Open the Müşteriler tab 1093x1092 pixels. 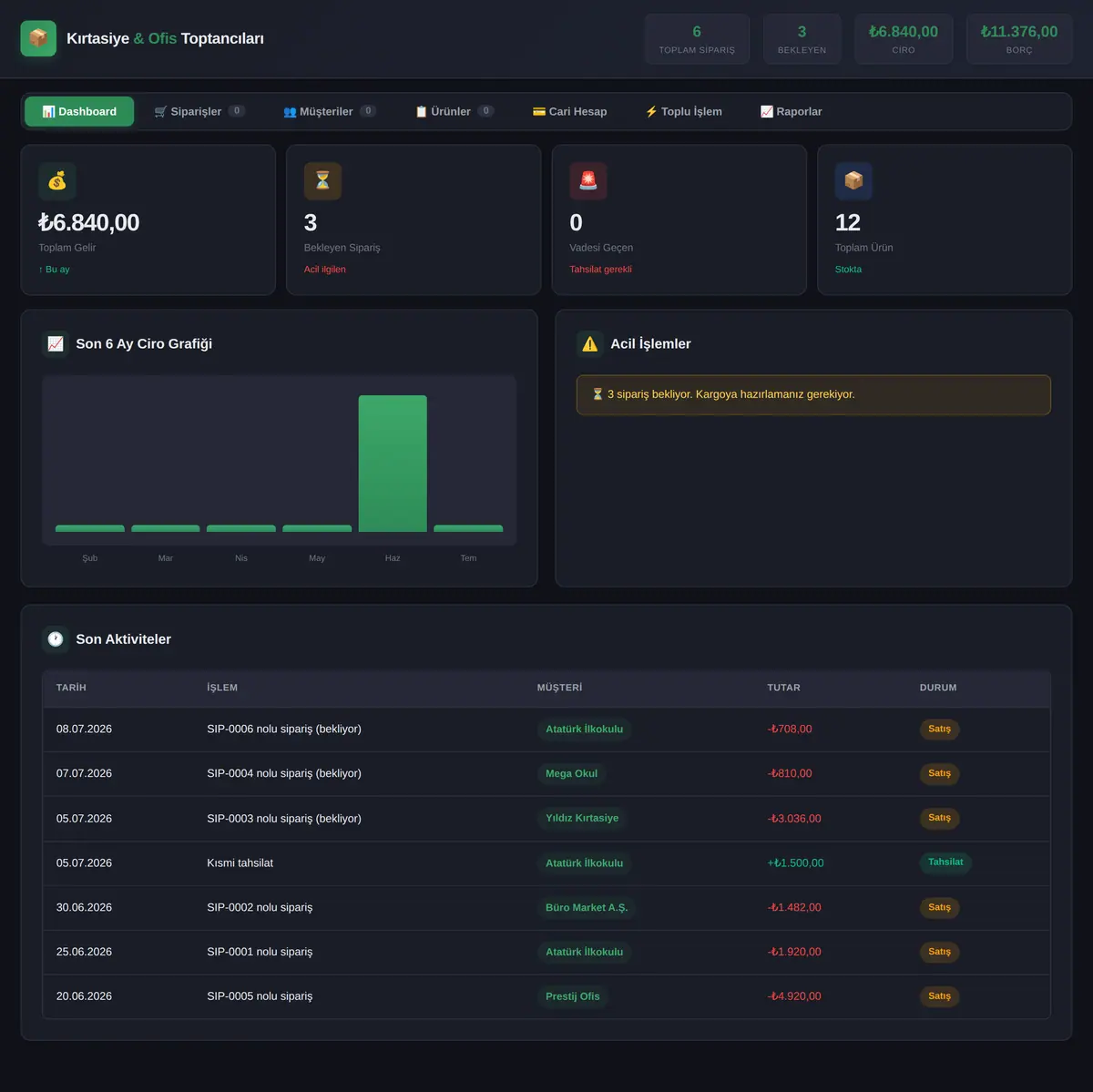tap(330, 111)
